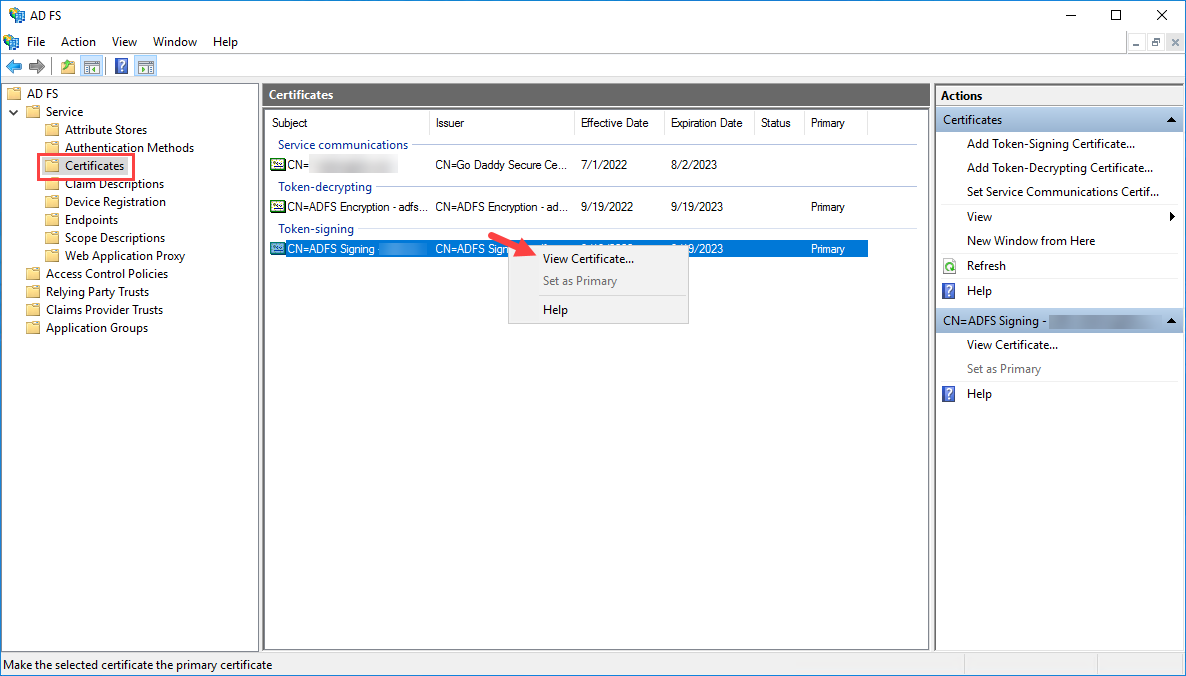Choose View Certificate... from context menu
Viewport: 1186px width, 676px height.
coord(588,258)
